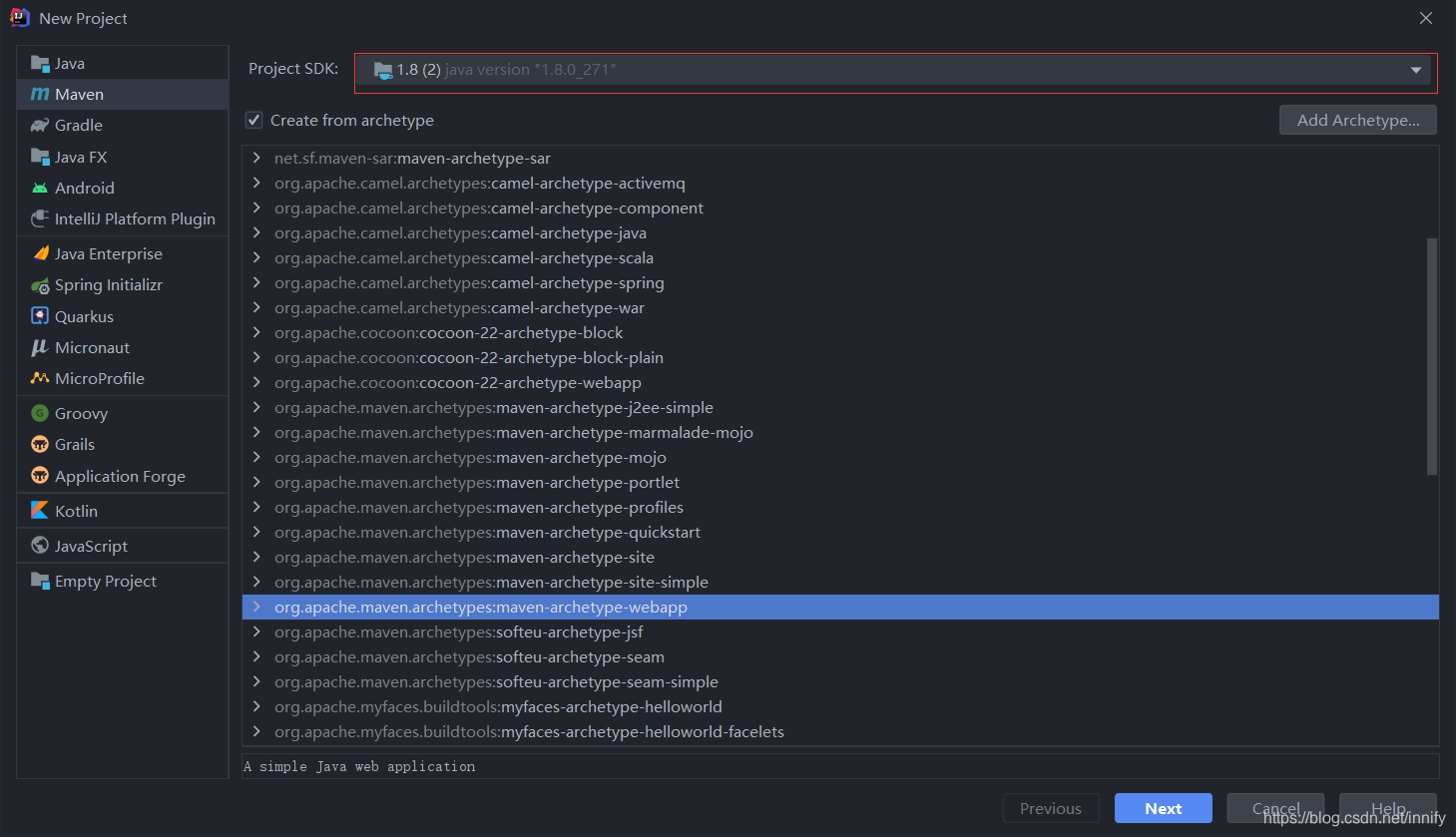
Task: Click the Previous button
Action: (x=1051, y=808)
